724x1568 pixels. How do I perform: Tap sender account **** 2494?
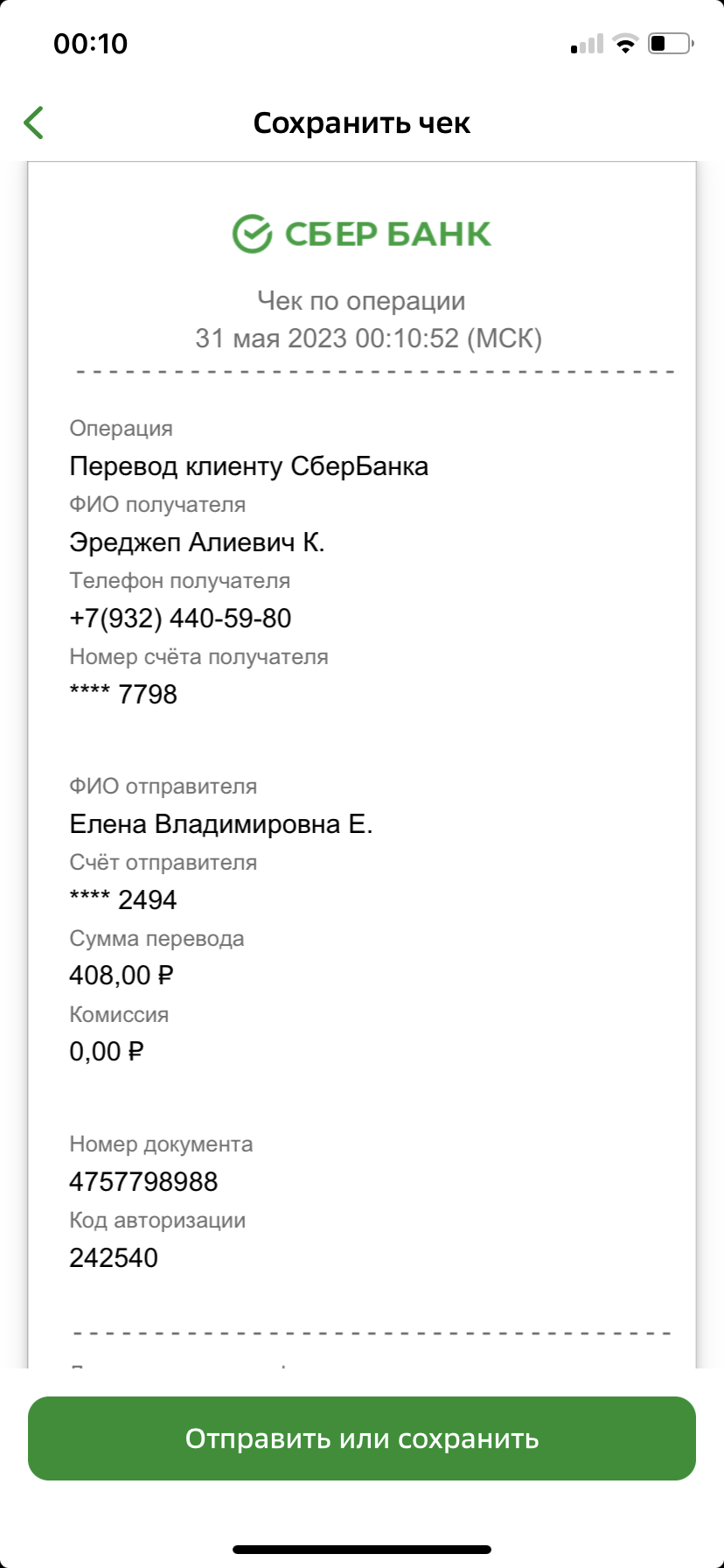123,900
